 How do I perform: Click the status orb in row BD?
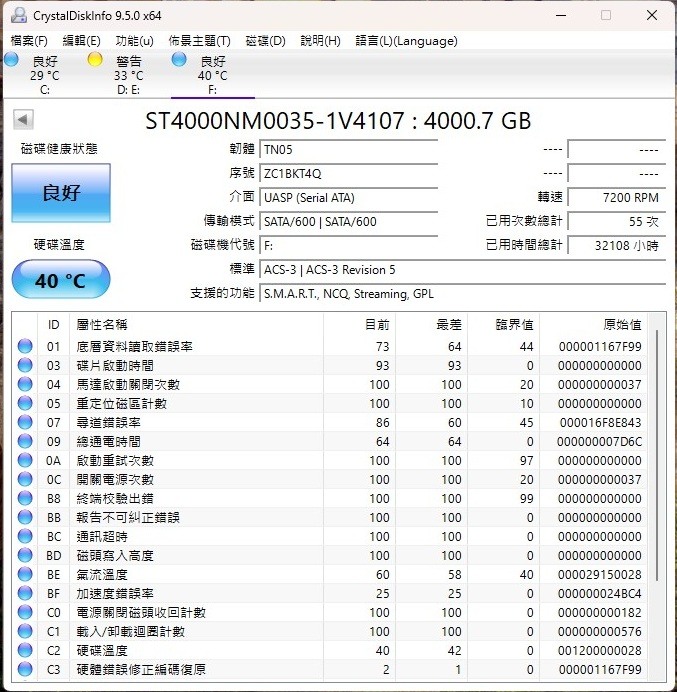[x=25, y=555]
